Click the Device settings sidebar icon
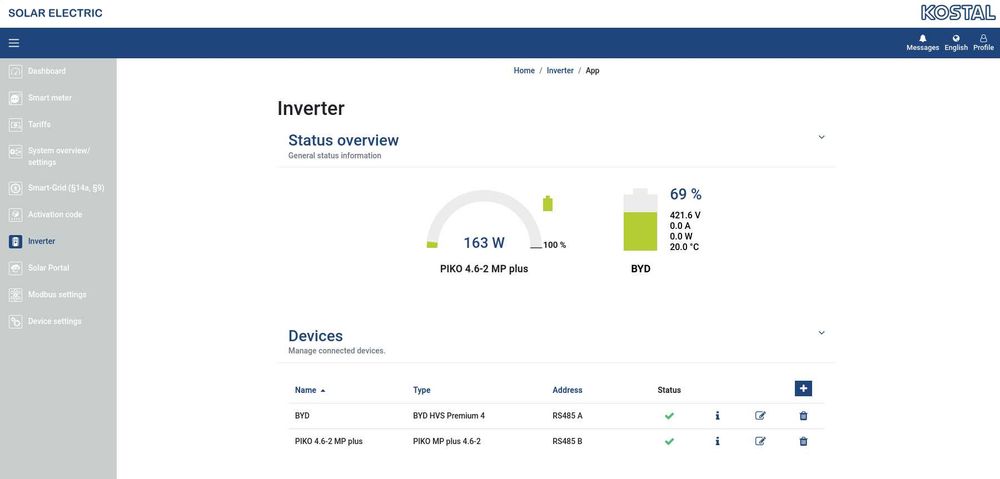This screenshot has height=479, width=1000. [x=15, y=322]
